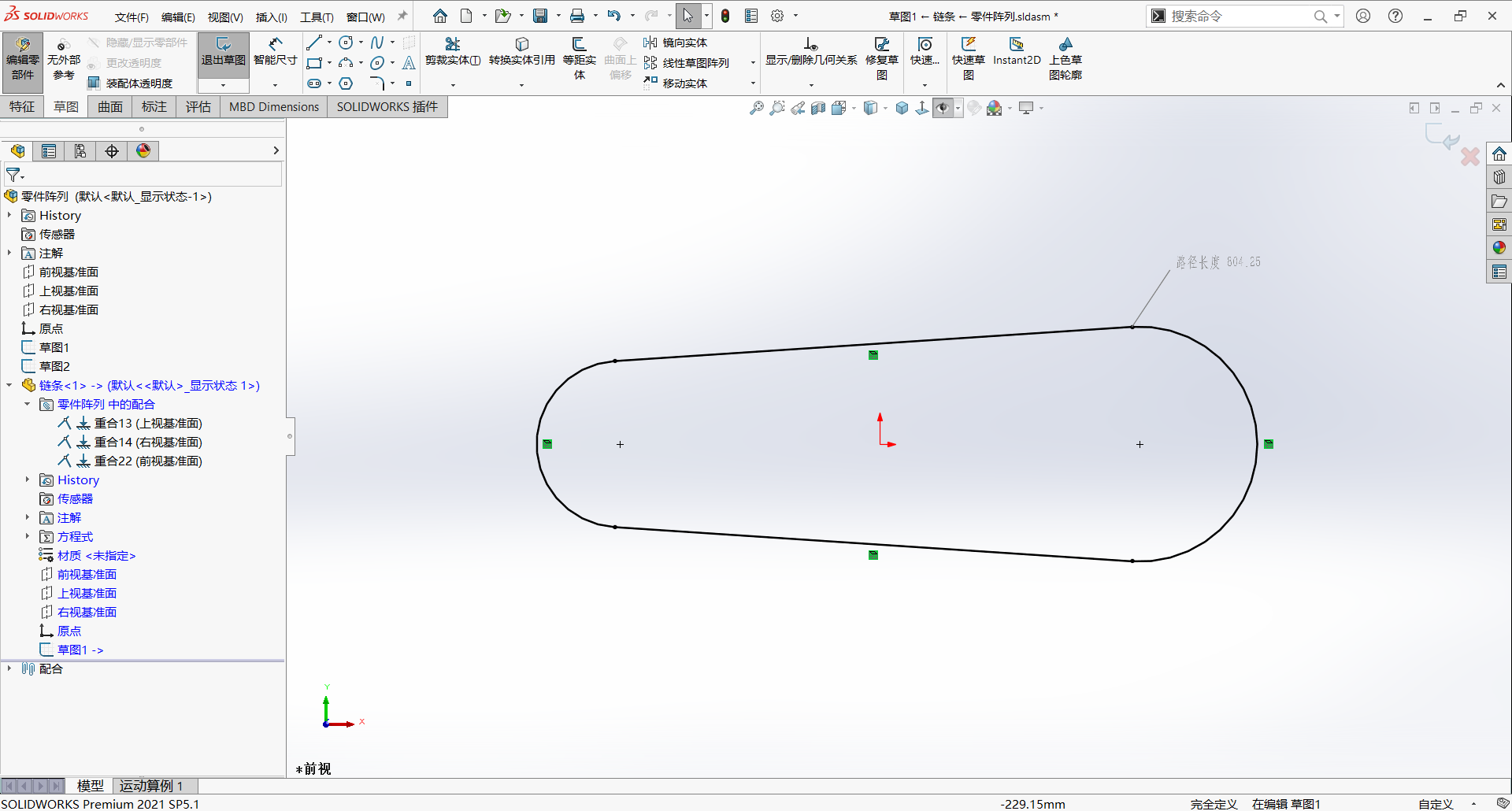1512x811 pixels.
Task: Select 材质 <未指定> item
Action: click(x=96, y=555)
